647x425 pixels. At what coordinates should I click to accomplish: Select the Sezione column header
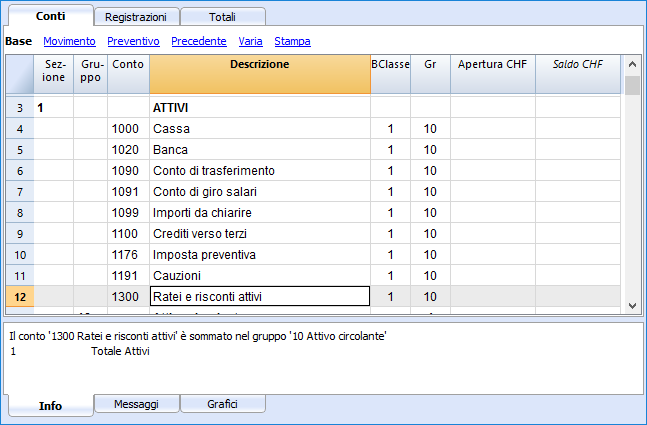[54, 74]
